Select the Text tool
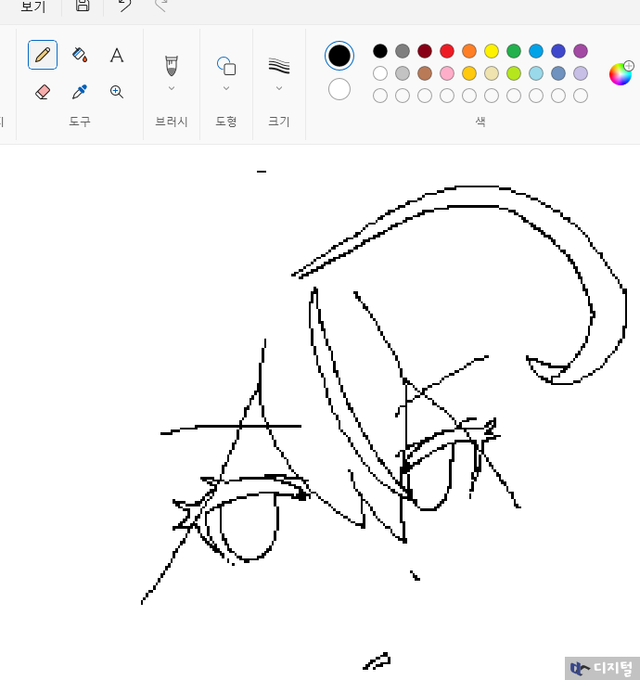The height and width of the screenshot is (680, 640). [117, 55]
